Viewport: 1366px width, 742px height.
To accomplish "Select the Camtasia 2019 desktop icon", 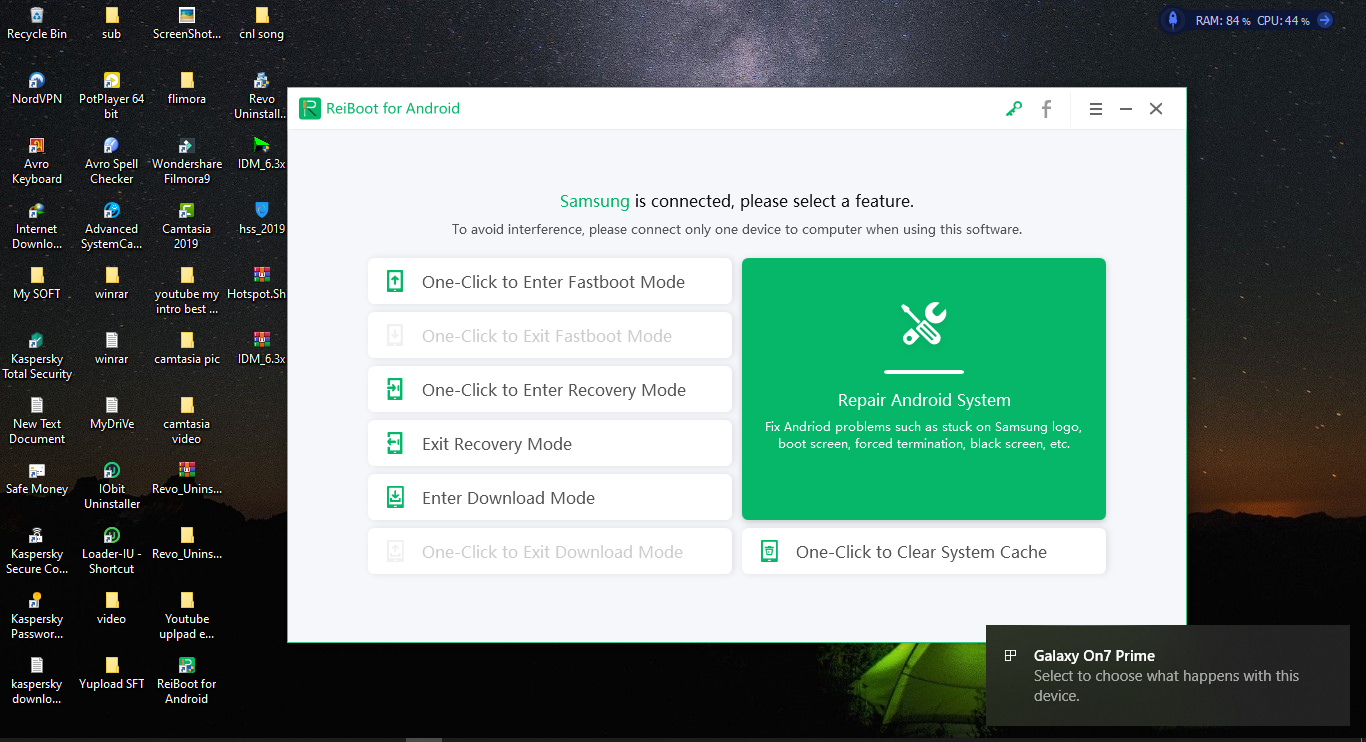I will 187,226.
